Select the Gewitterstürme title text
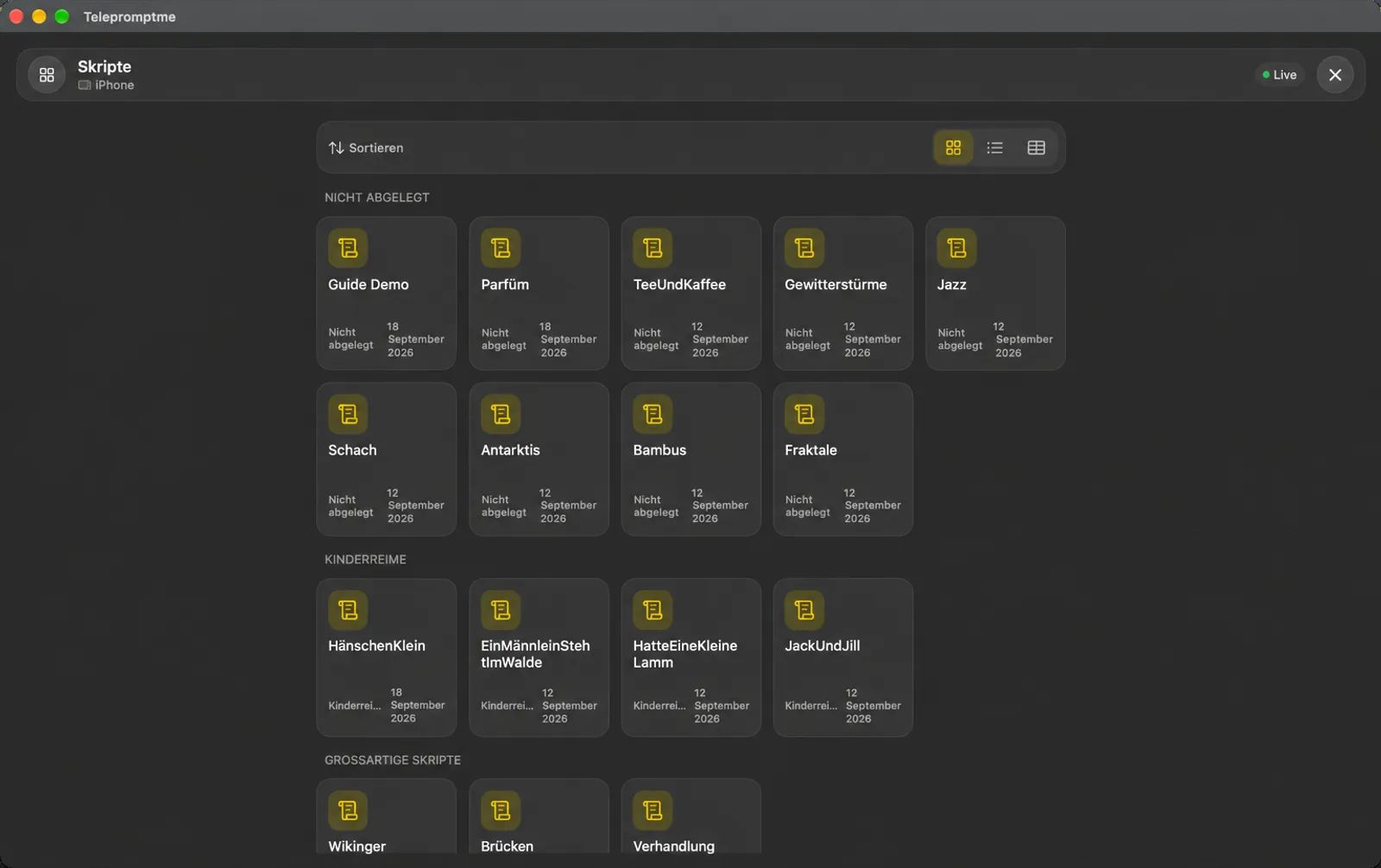The image size is (1381, 868). coord(836,285)
